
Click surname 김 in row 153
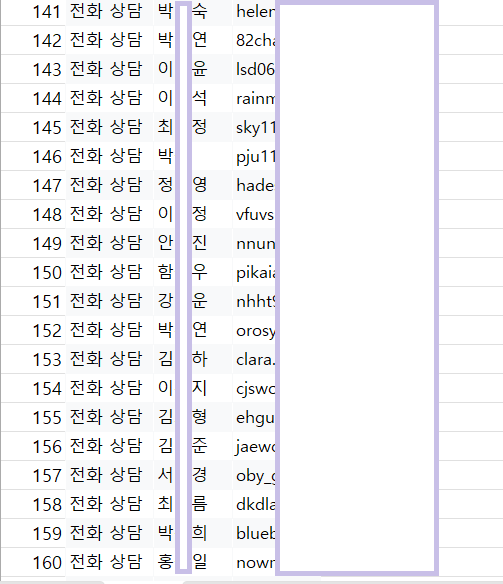[x=165, y=359]
